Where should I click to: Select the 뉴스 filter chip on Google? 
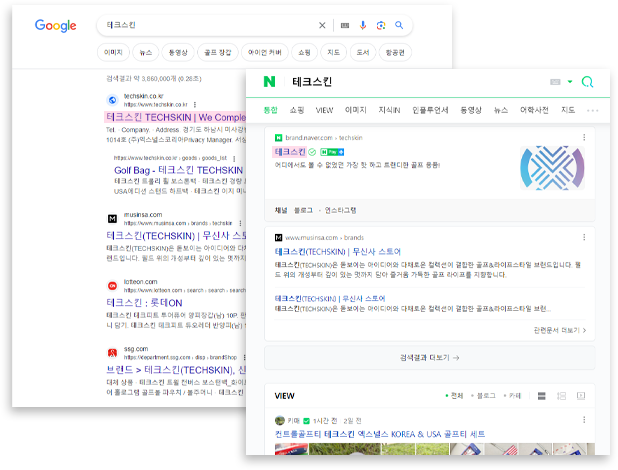(x=146, y=52)
